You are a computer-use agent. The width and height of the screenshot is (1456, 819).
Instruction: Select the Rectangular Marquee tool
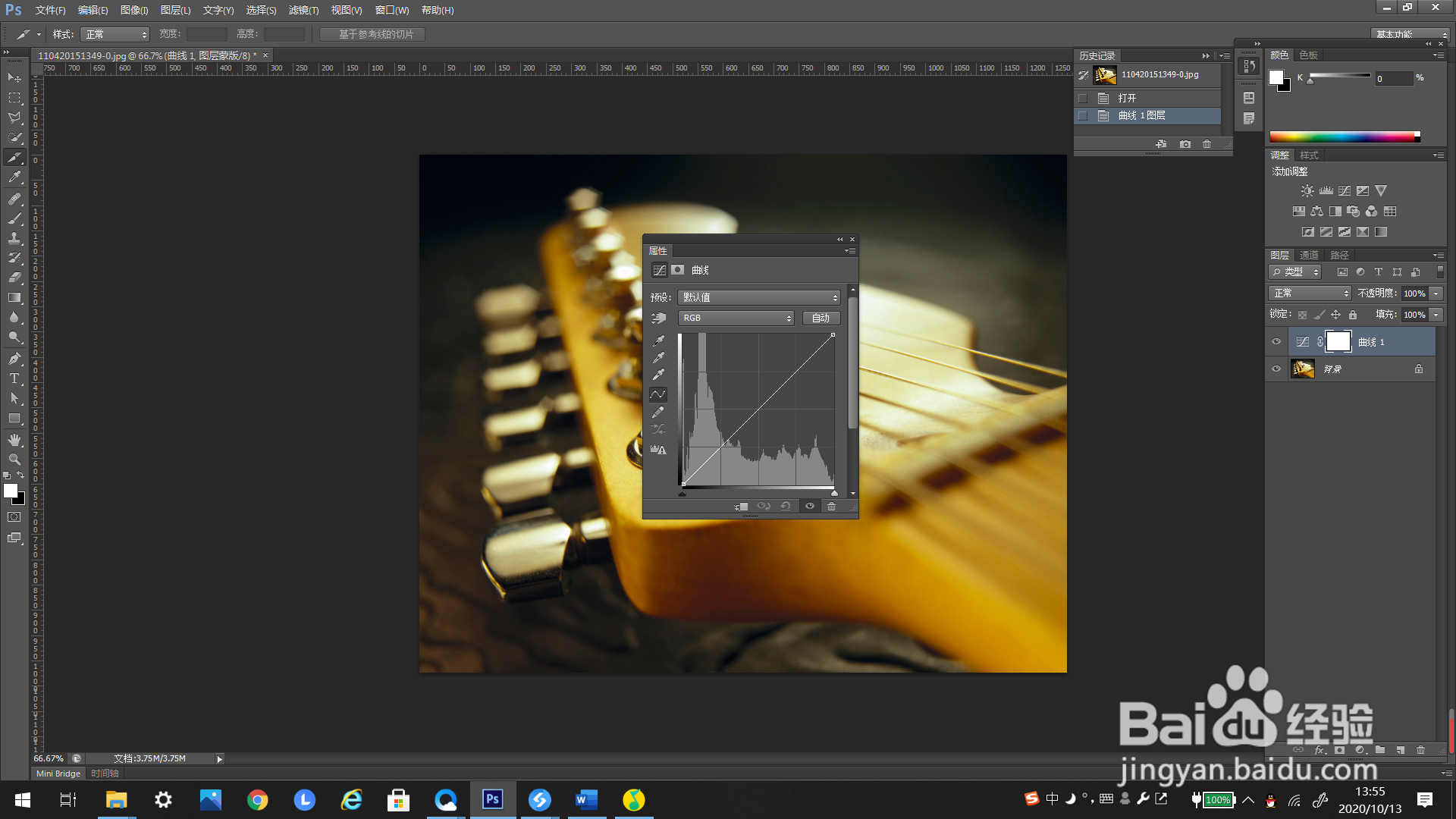click(x=14, y=98)
